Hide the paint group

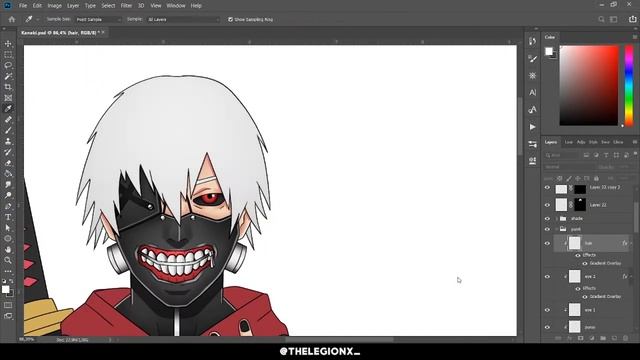(x=547, y=229)
